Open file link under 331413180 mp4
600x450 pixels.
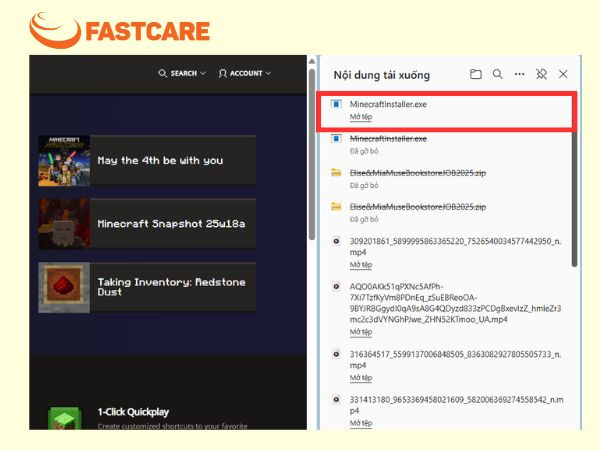(x=361, y=423)
